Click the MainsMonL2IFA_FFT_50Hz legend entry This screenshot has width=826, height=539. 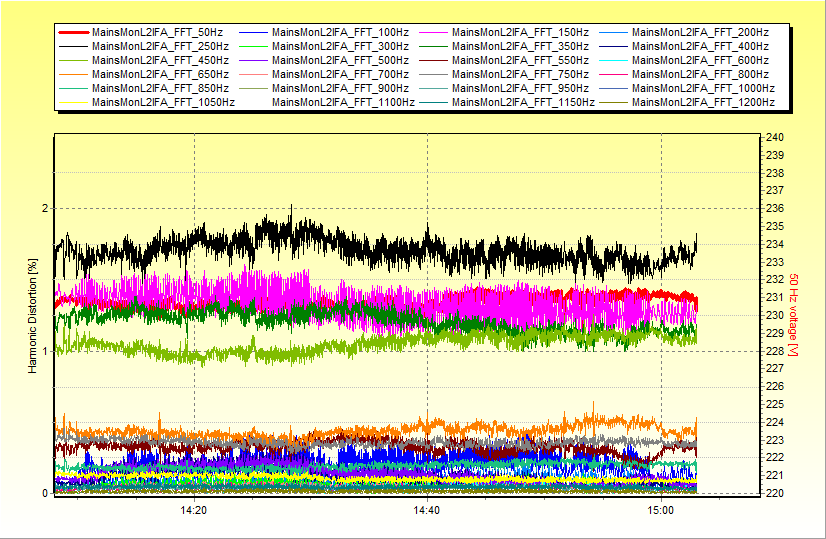(158, 32)
